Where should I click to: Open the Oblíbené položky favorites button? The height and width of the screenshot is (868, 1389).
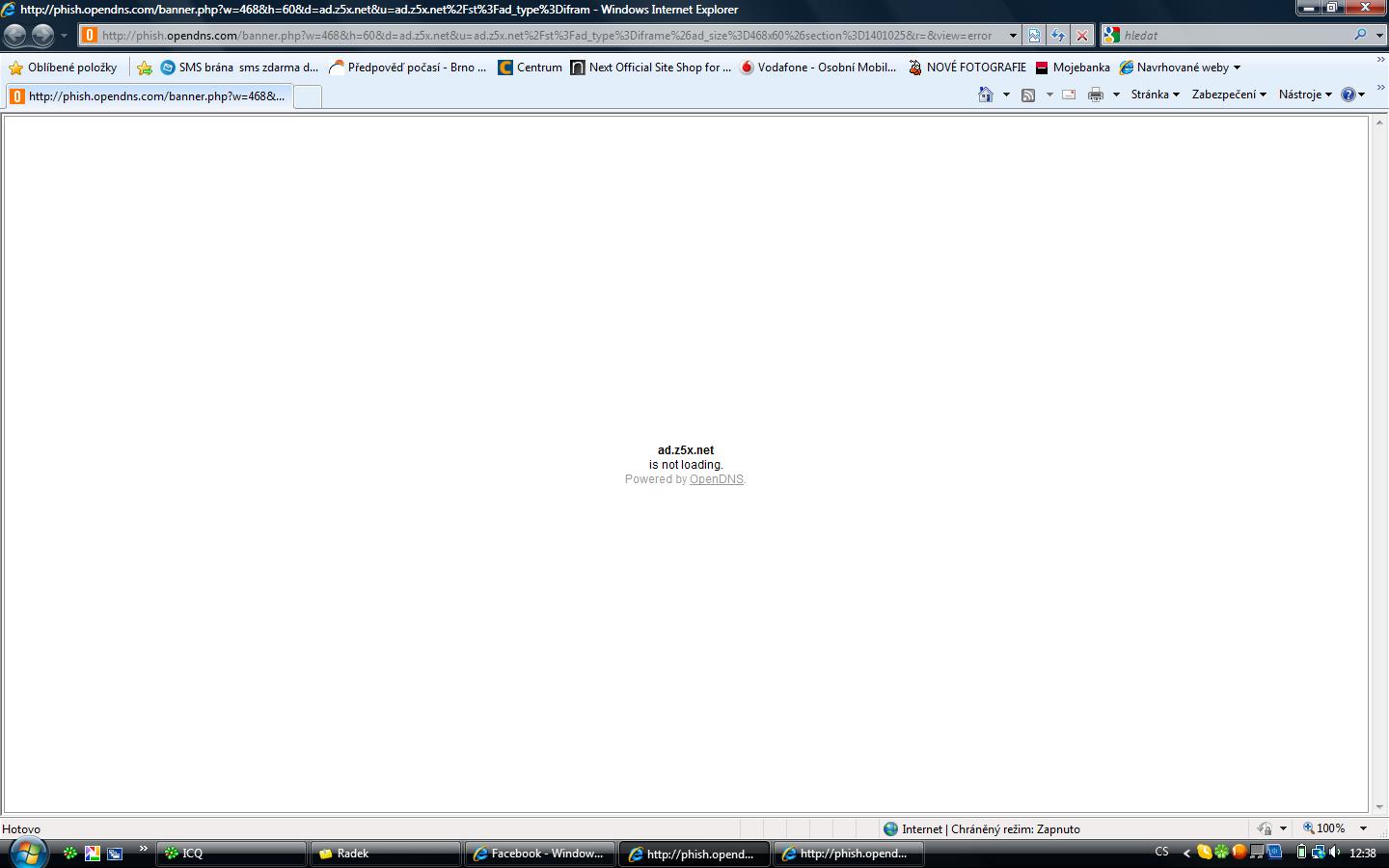click(63, 68)
